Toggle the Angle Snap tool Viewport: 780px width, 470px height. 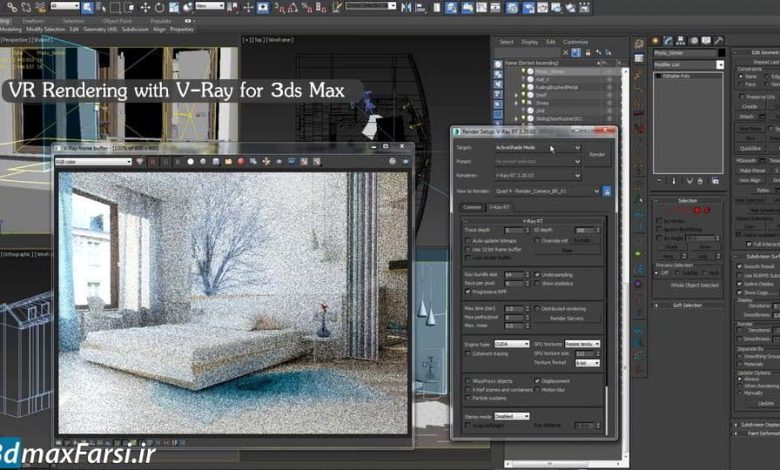coord(293,7)
